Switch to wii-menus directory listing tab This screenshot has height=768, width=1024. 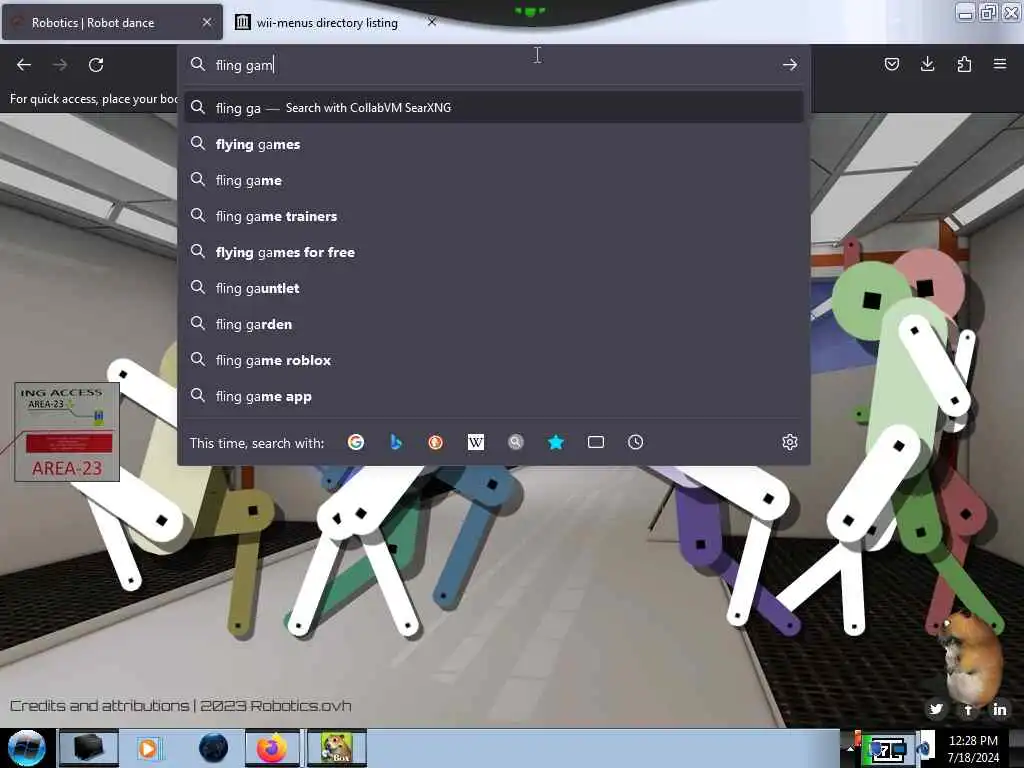[x=327, y=23]
